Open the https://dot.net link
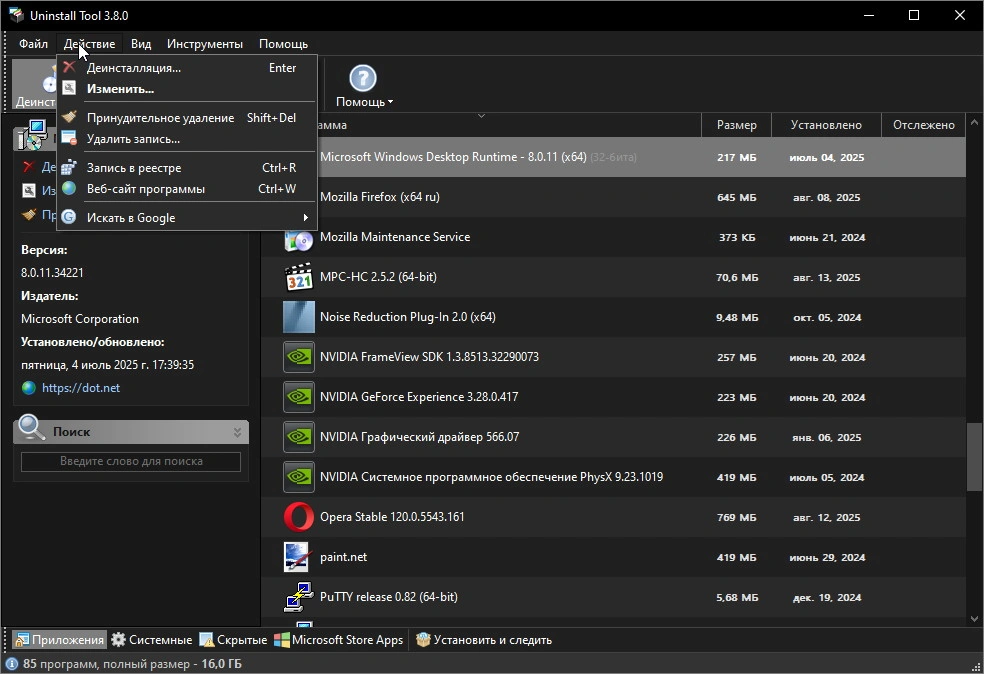Image resolution: width=984 pixels, height=674 pixels. [x=81, y=388]
